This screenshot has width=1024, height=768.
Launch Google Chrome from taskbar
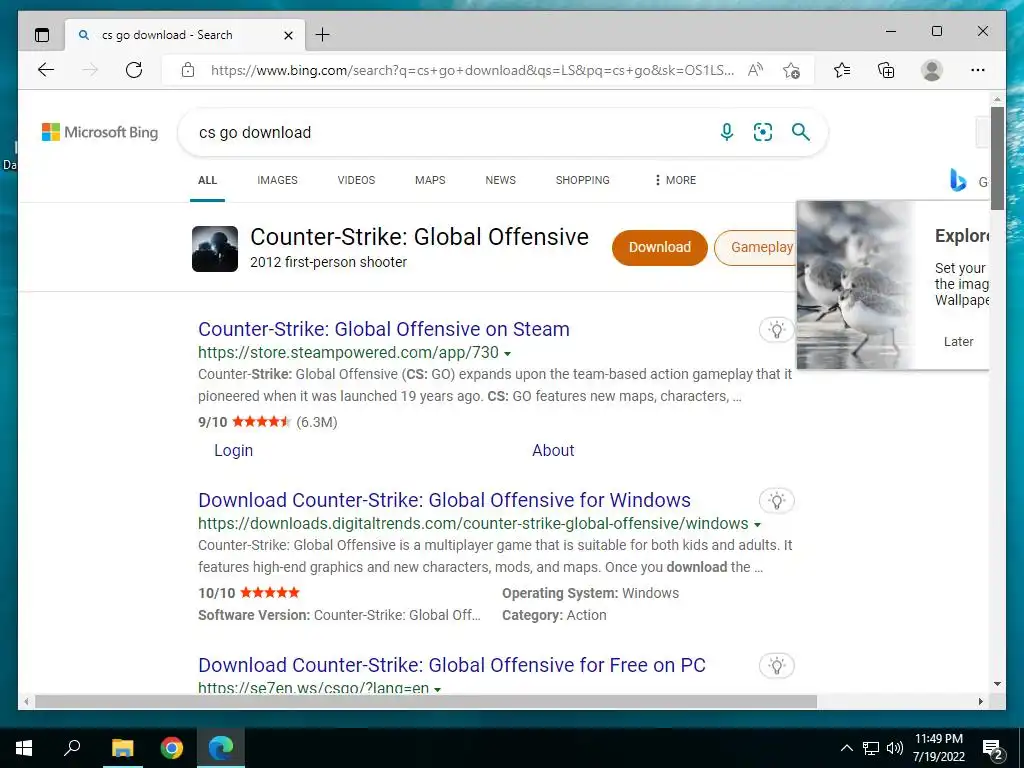(x=172, y=748)
